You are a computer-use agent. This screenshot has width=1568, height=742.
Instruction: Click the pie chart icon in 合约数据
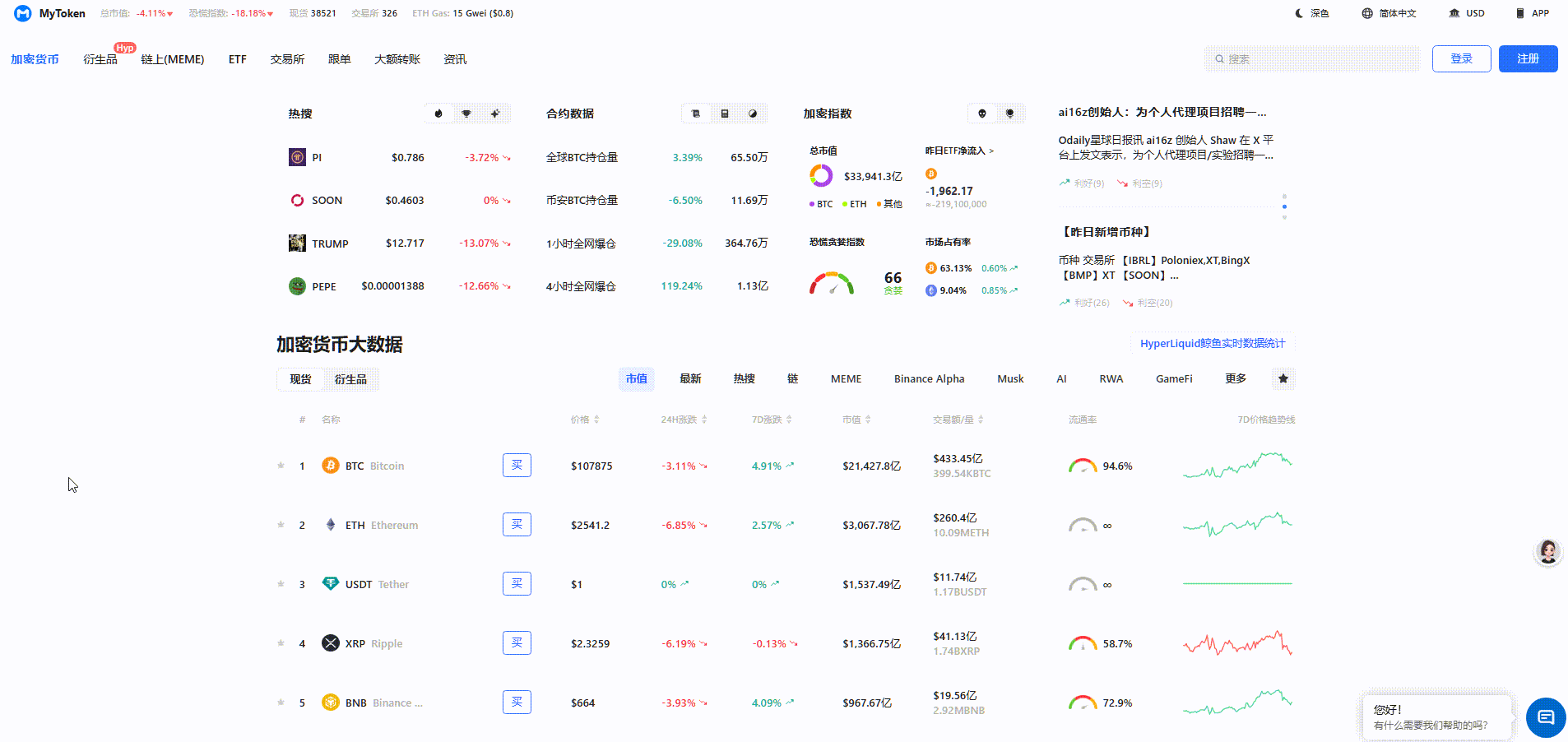pyautogui.click(x=753, y=114)
